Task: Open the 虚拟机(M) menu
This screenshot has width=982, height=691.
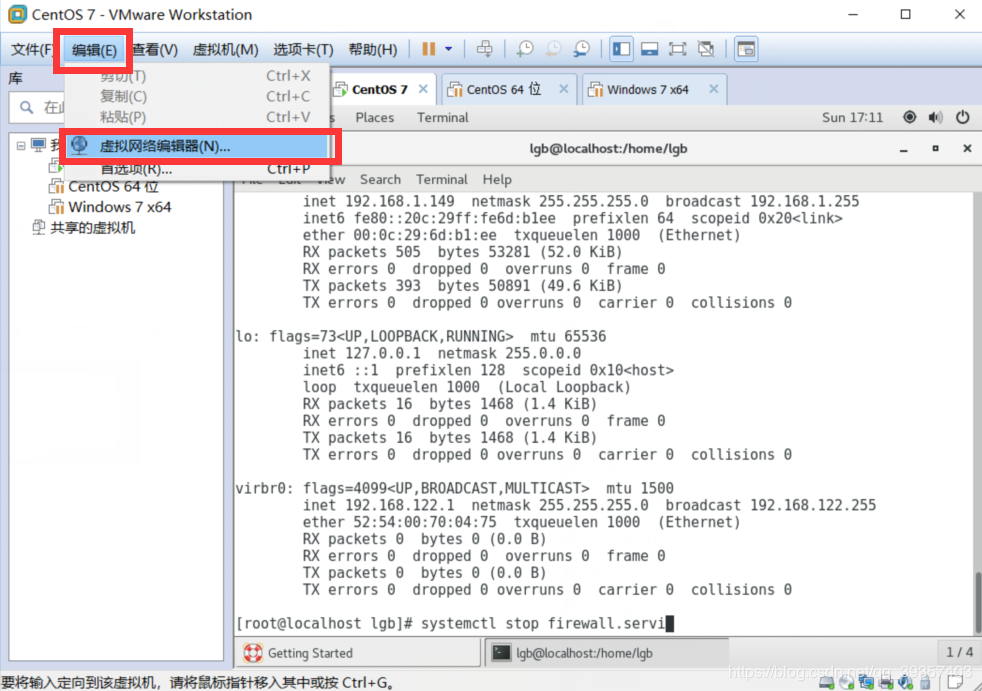Action: pyautogui.click(x=225, y=49)
